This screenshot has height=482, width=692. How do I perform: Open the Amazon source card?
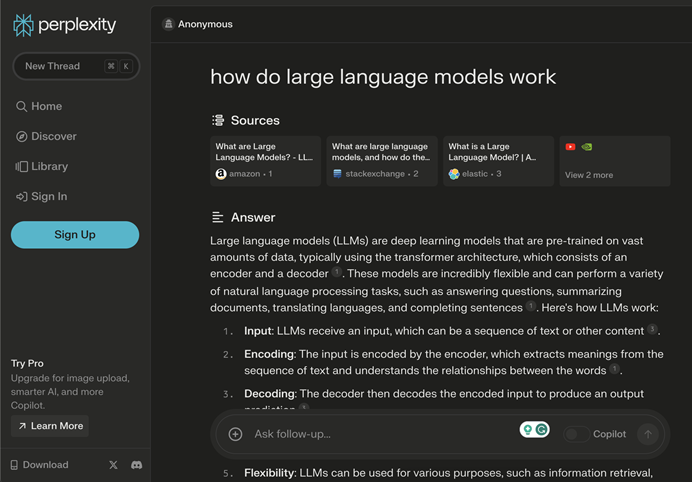click(265, 161)
